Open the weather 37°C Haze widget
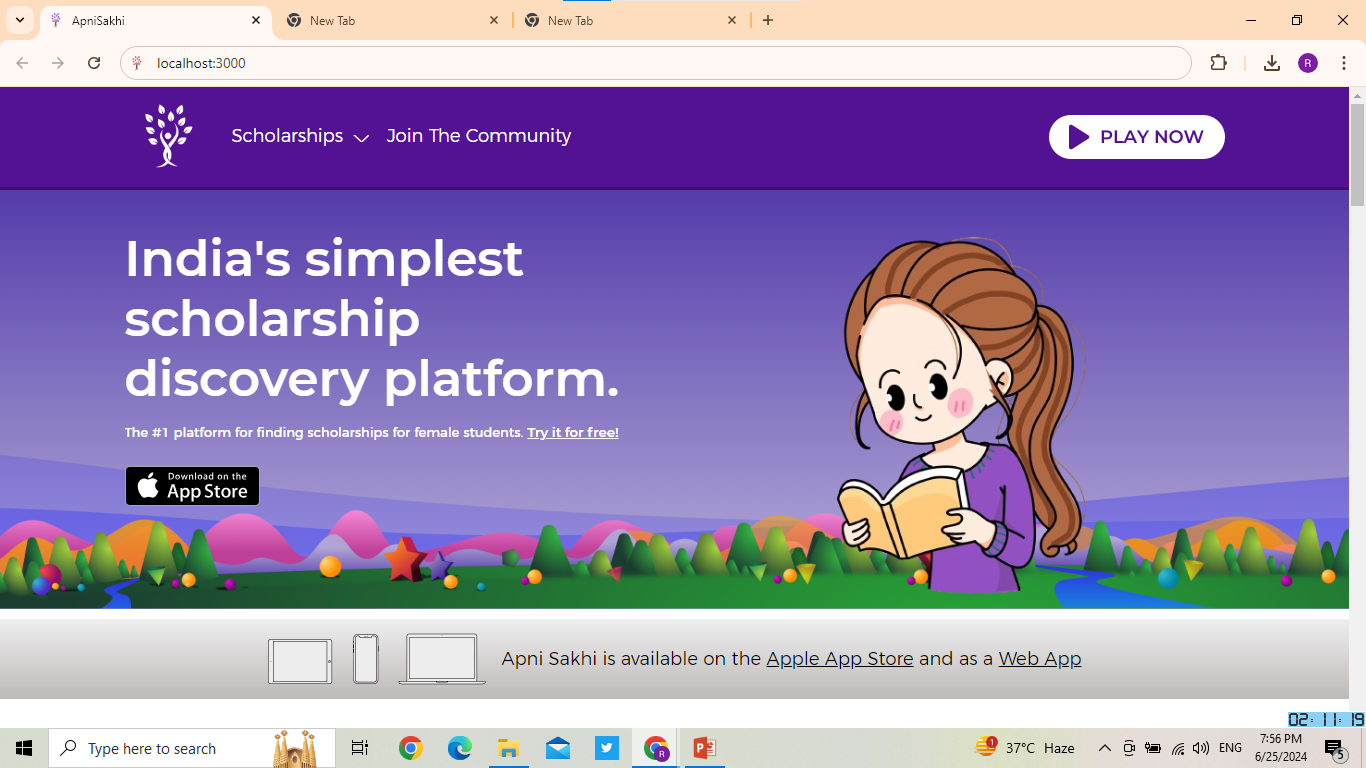1366x768 pixels. pos(1026,747)
